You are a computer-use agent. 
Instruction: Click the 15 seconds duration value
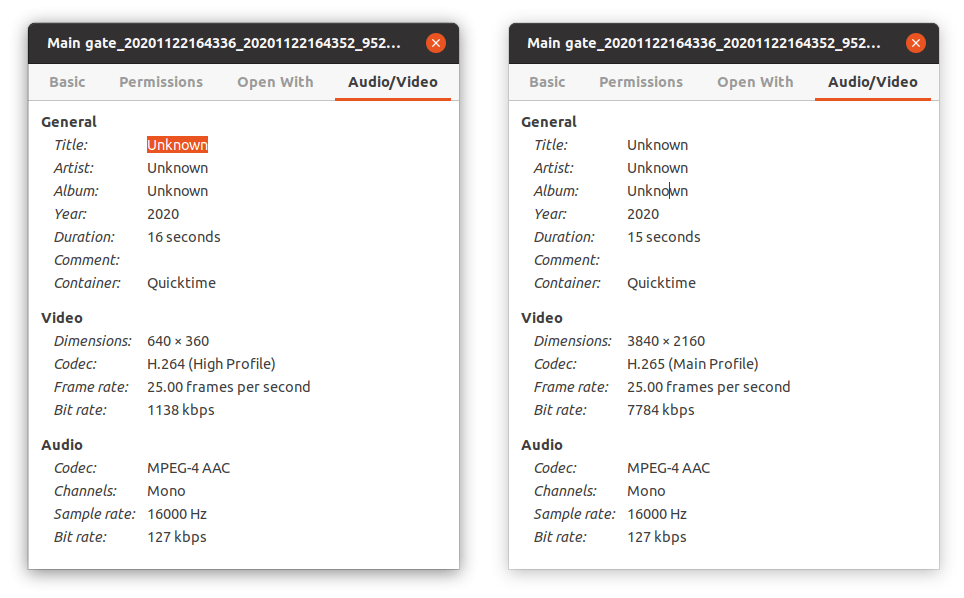(663, 237)
